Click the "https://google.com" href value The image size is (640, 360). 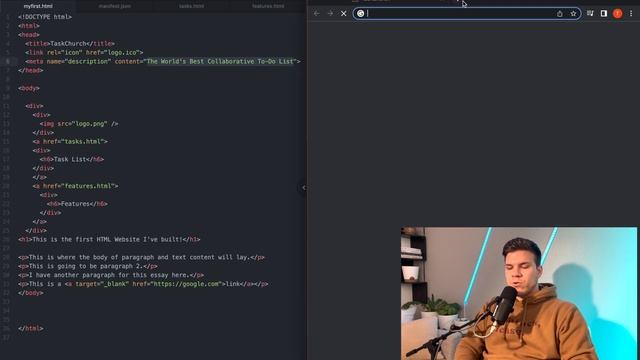click(x=187, y=284)
